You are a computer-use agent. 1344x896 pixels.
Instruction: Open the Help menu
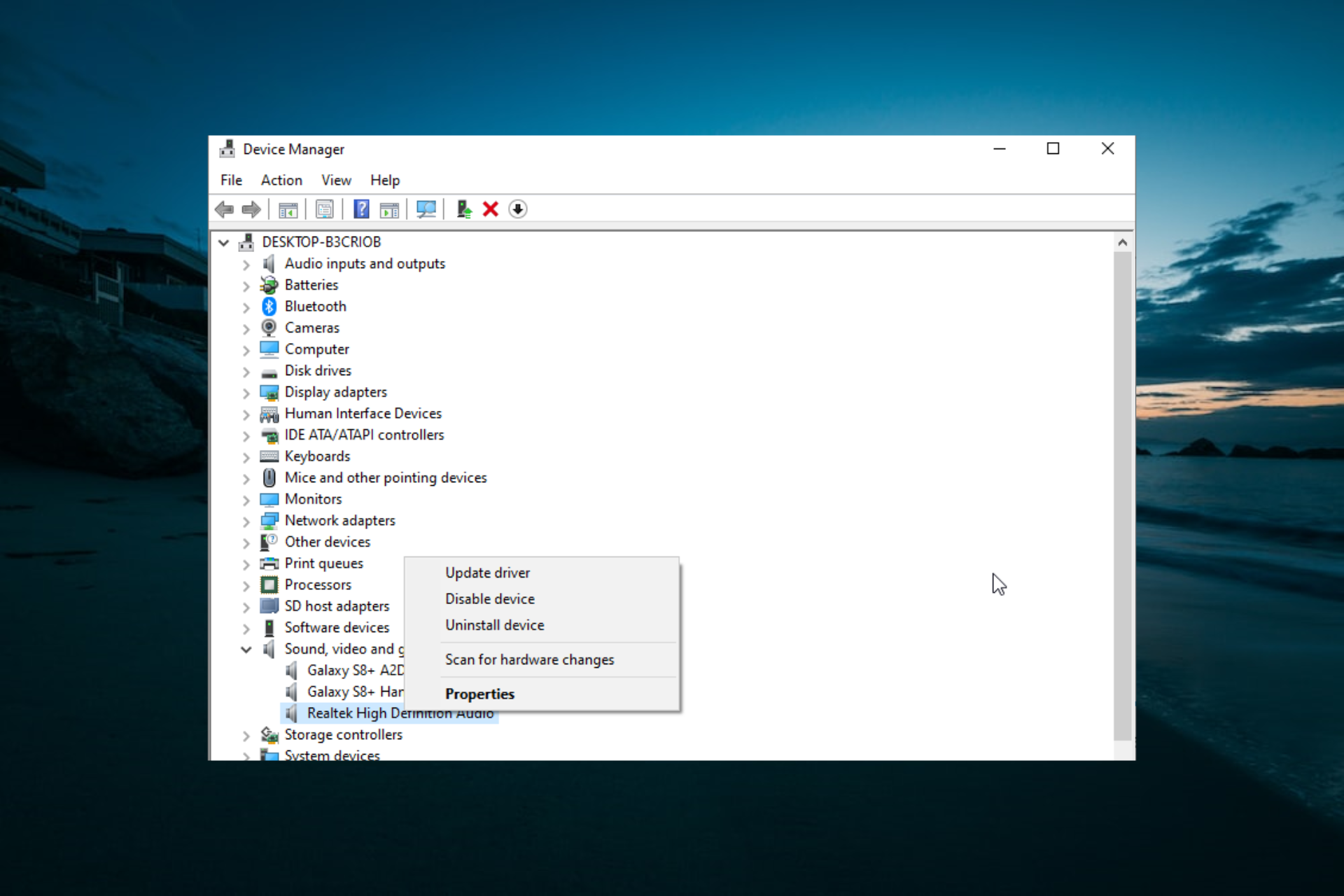[x=385, y=180]
